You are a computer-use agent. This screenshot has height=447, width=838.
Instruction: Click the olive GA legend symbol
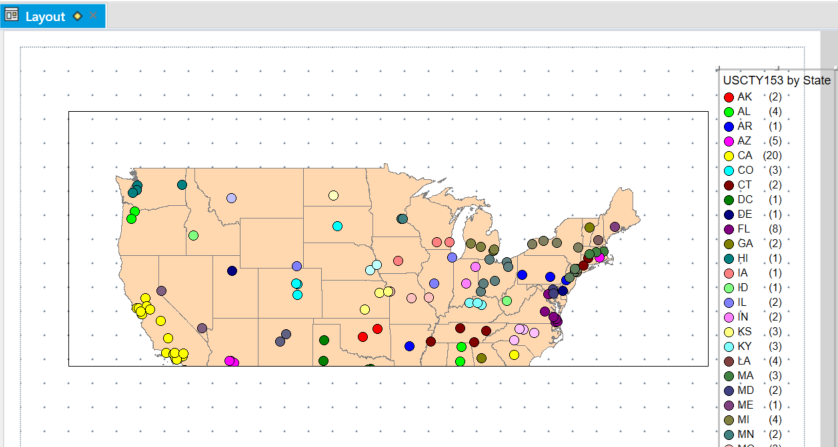pos(729,244)
